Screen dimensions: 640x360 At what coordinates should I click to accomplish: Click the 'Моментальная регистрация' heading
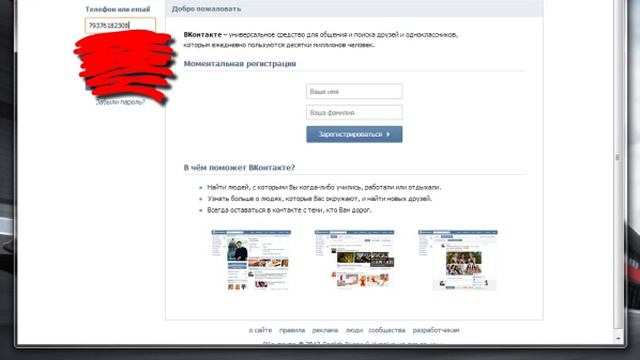(x=240, y=64)
